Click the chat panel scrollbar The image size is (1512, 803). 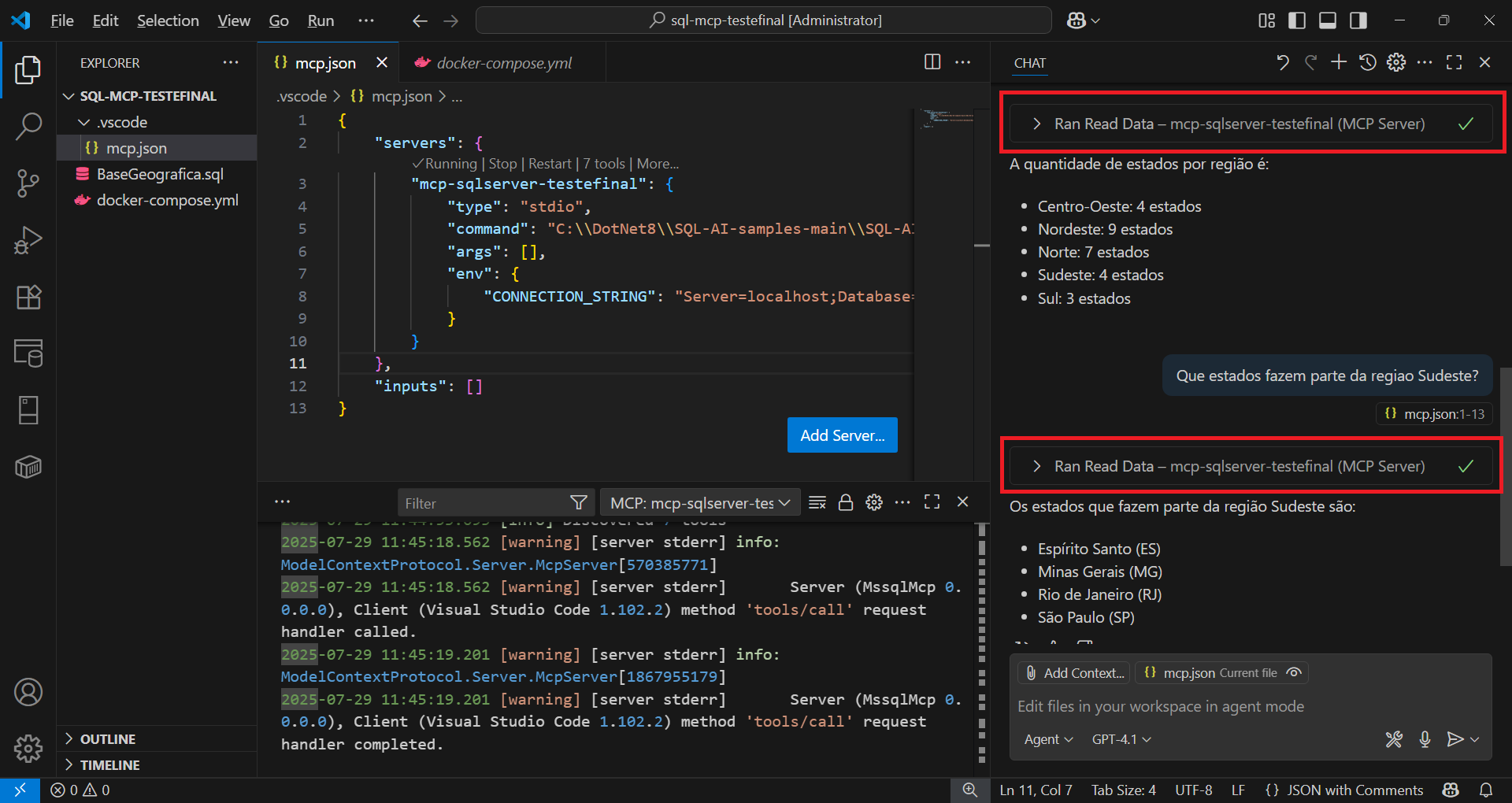[1505, 466]
